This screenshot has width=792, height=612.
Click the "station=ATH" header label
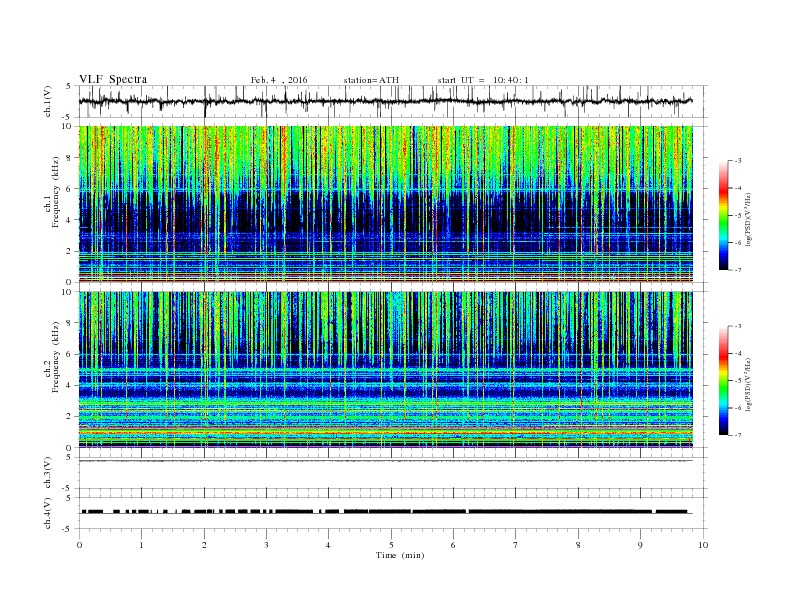371,80
